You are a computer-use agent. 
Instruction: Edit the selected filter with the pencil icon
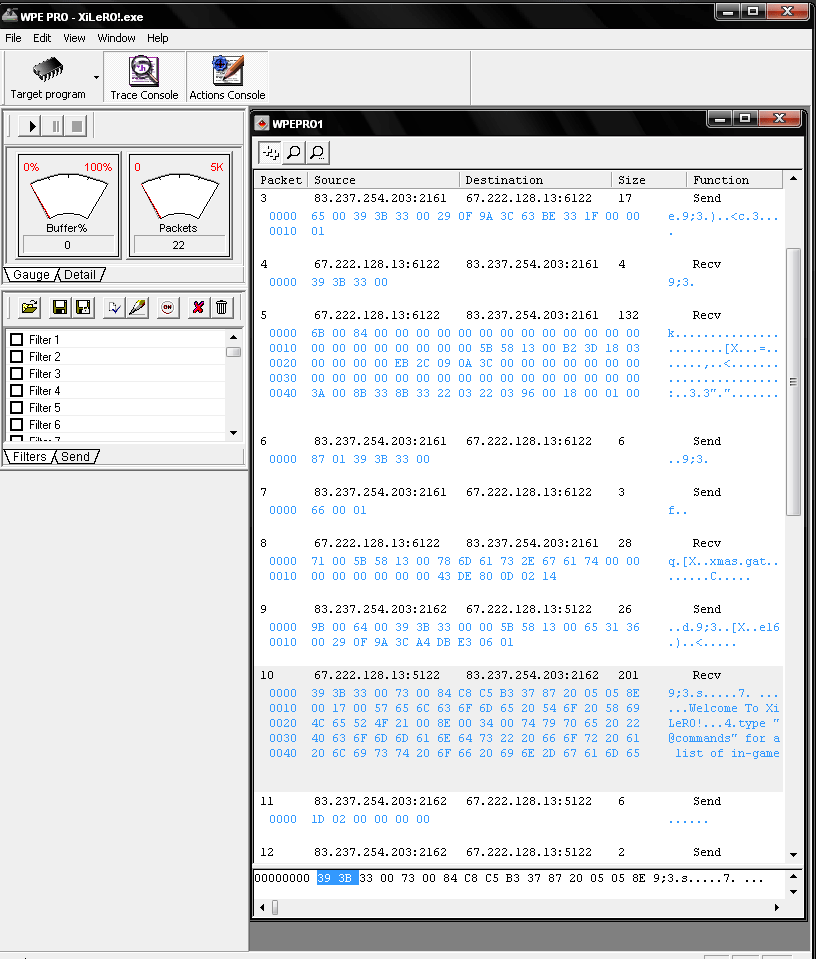click(x=138, y=307)
